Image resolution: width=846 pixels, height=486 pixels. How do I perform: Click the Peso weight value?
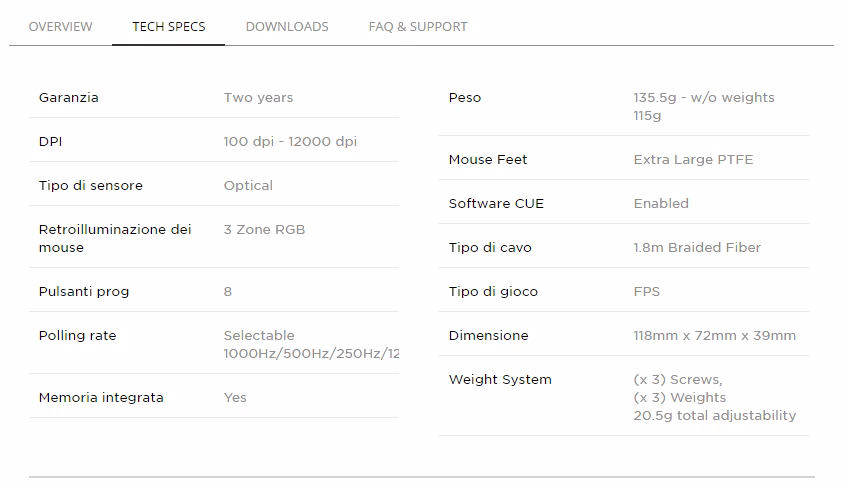[x=704, y=106]
